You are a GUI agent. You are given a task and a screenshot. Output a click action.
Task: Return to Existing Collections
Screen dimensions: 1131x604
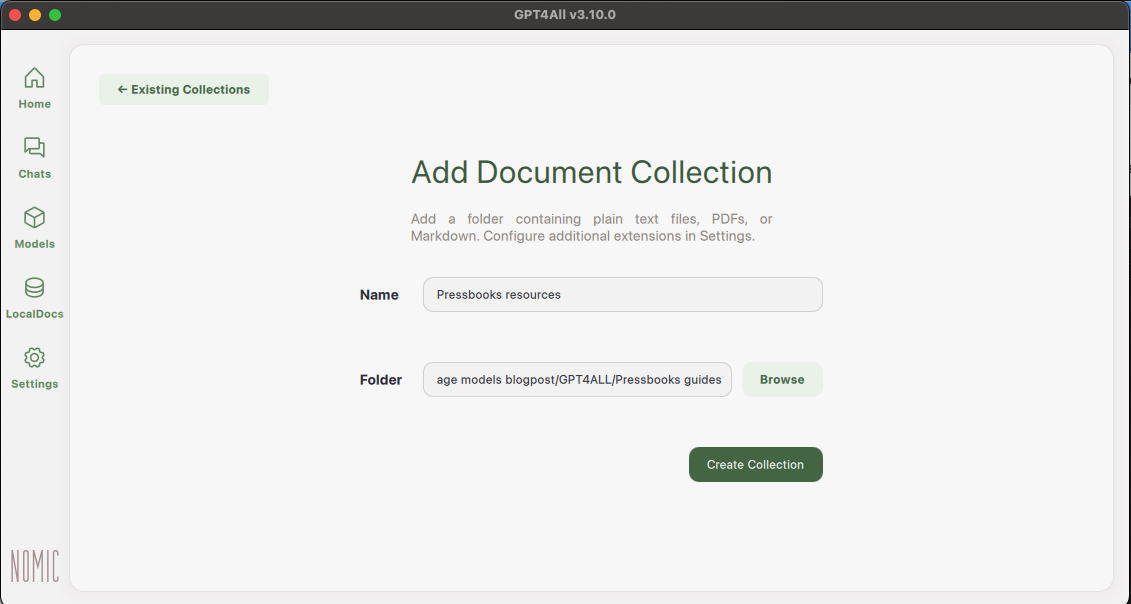click(184, 89)
